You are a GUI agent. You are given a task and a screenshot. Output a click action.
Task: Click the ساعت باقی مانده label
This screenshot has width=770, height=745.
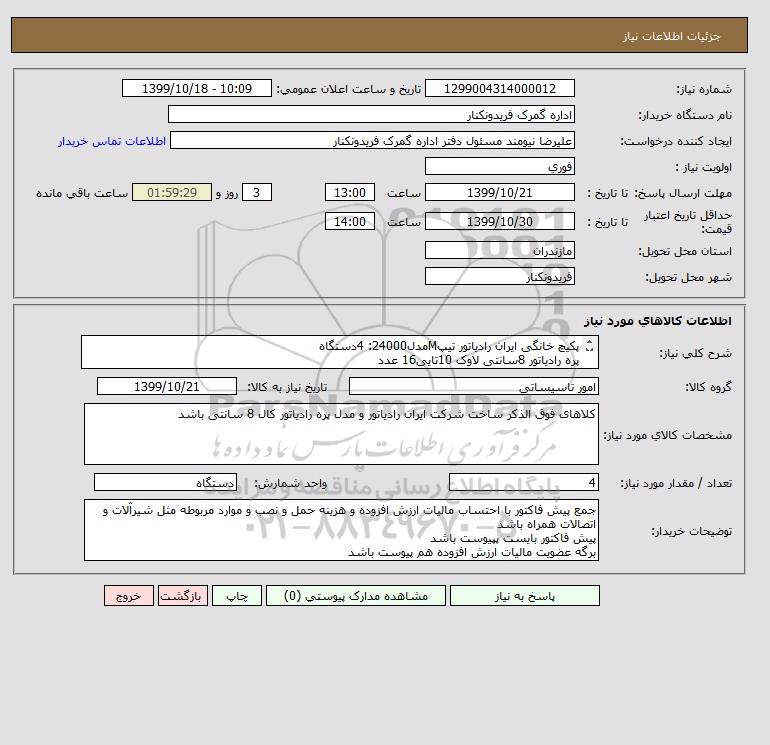pyautogui.click(x=82, y=193)
